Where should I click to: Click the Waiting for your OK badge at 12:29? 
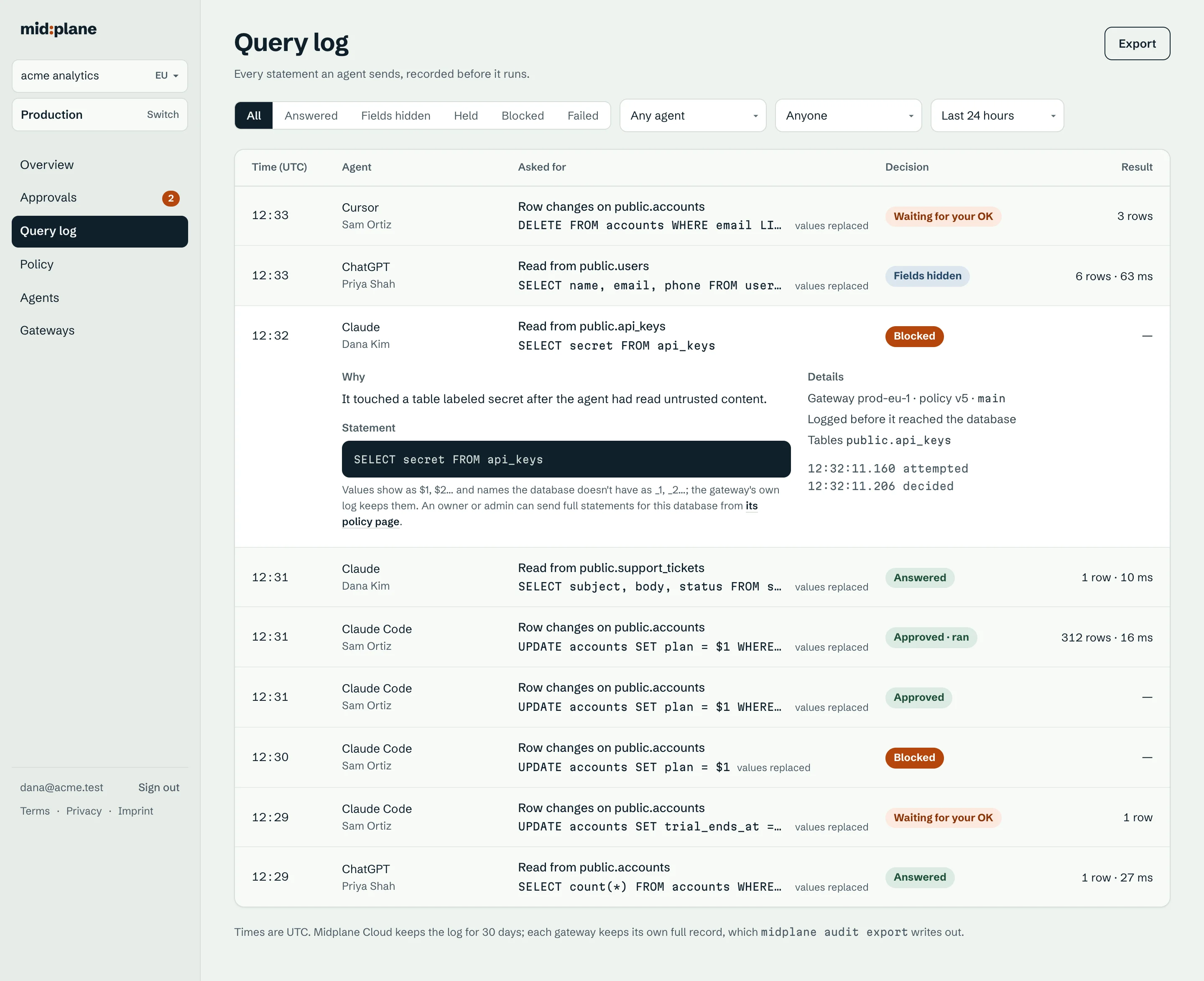943,817
